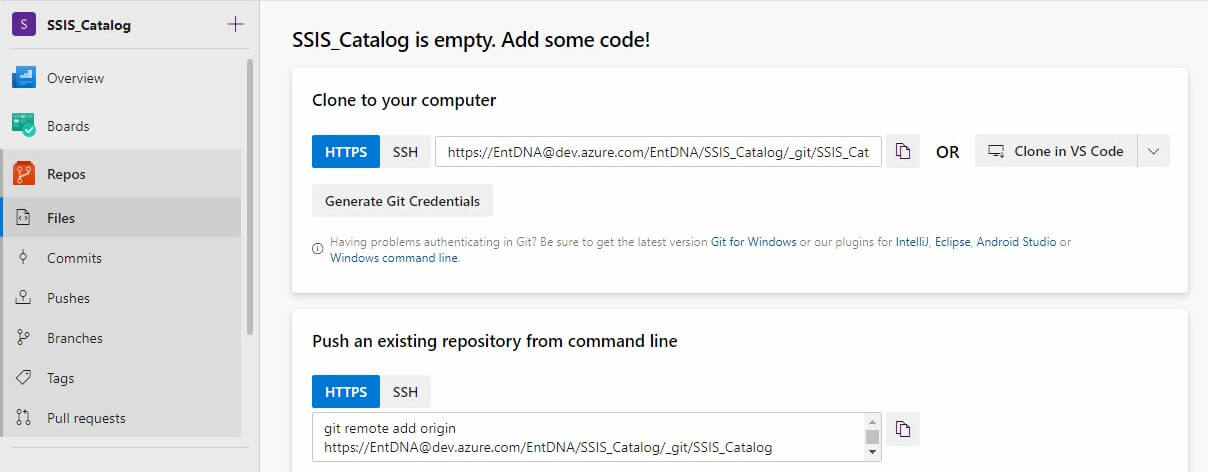Switch to SSH under Clone to your computer

pos(405,152)
